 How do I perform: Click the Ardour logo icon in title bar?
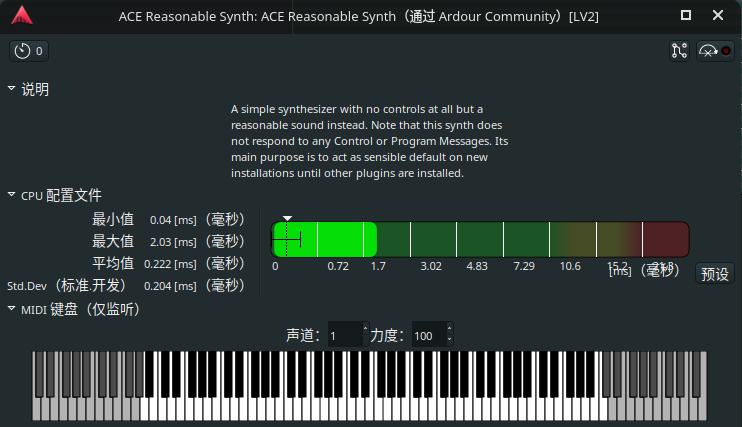click(22, 16)
